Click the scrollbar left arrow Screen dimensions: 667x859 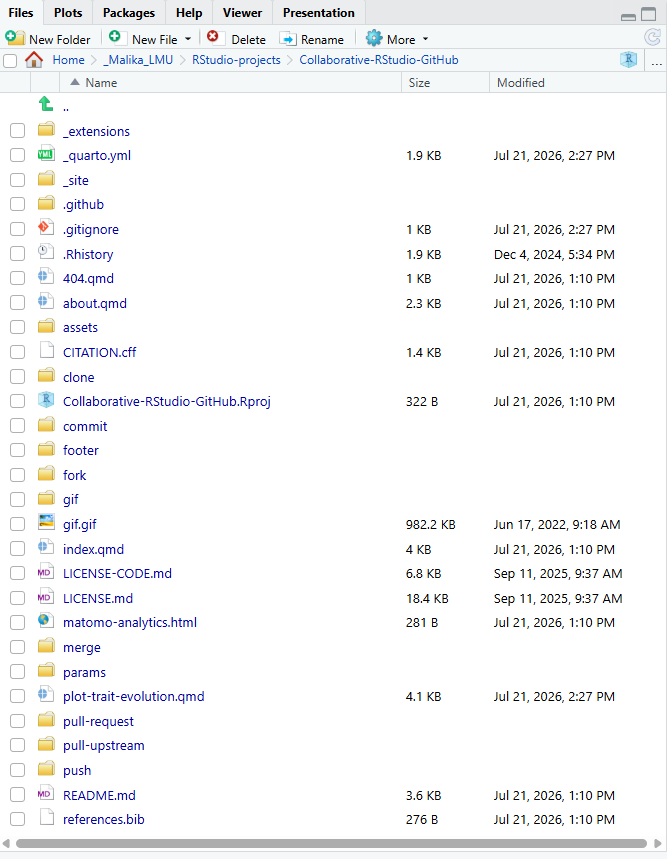tap(6, 843)
